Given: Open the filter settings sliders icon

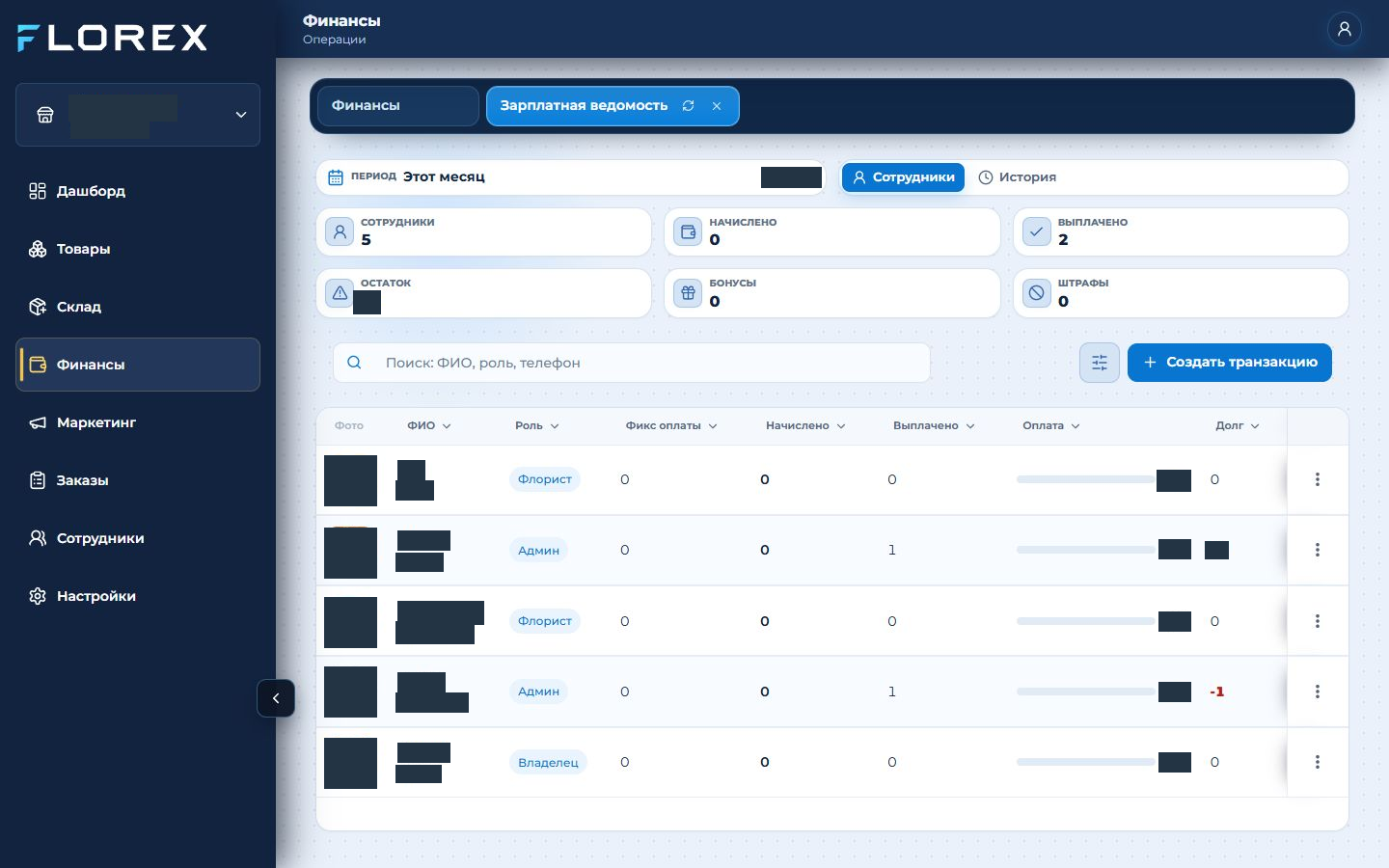Looking at the screenshot, I should pyautogui.click(x=1100, y=363).
